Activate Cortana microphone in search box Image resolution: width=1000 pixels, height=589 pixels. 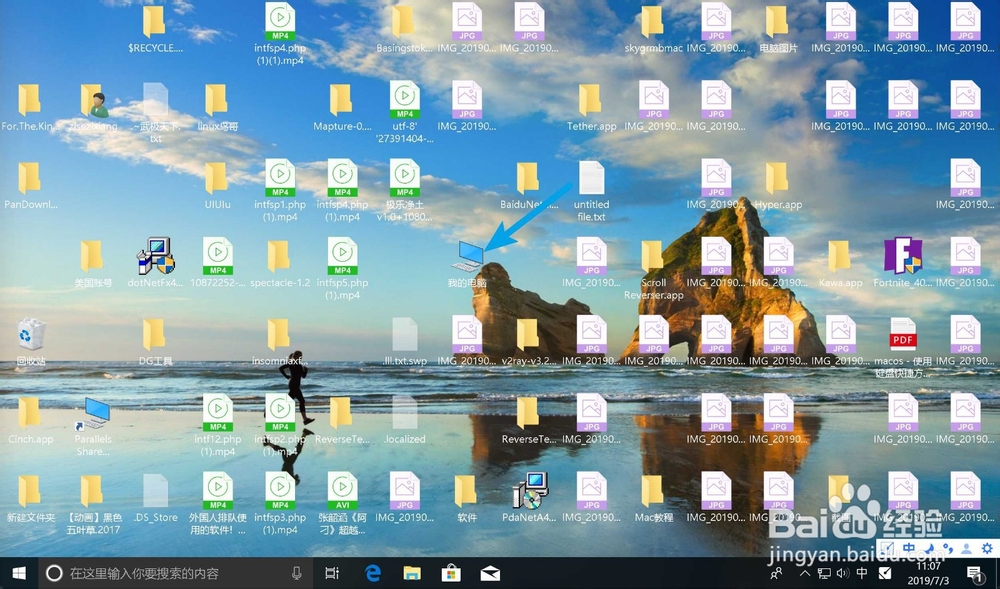pos(297,573)
